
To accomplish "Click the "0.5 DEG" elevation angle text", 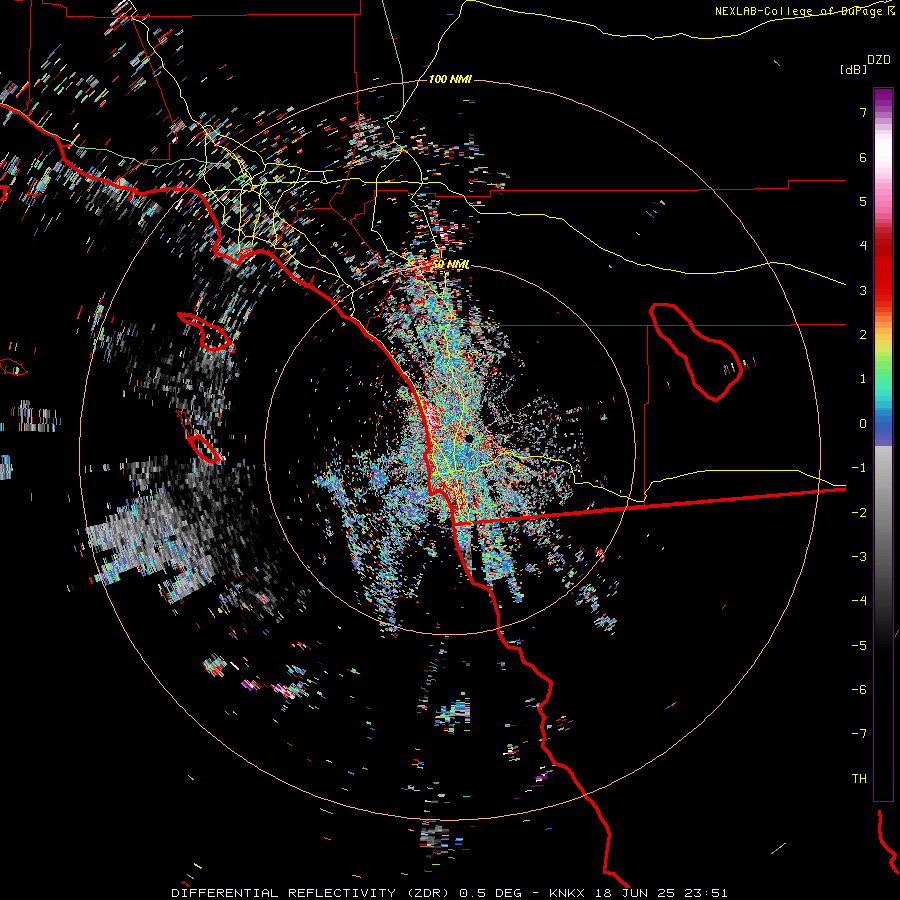I will (491, 893).
